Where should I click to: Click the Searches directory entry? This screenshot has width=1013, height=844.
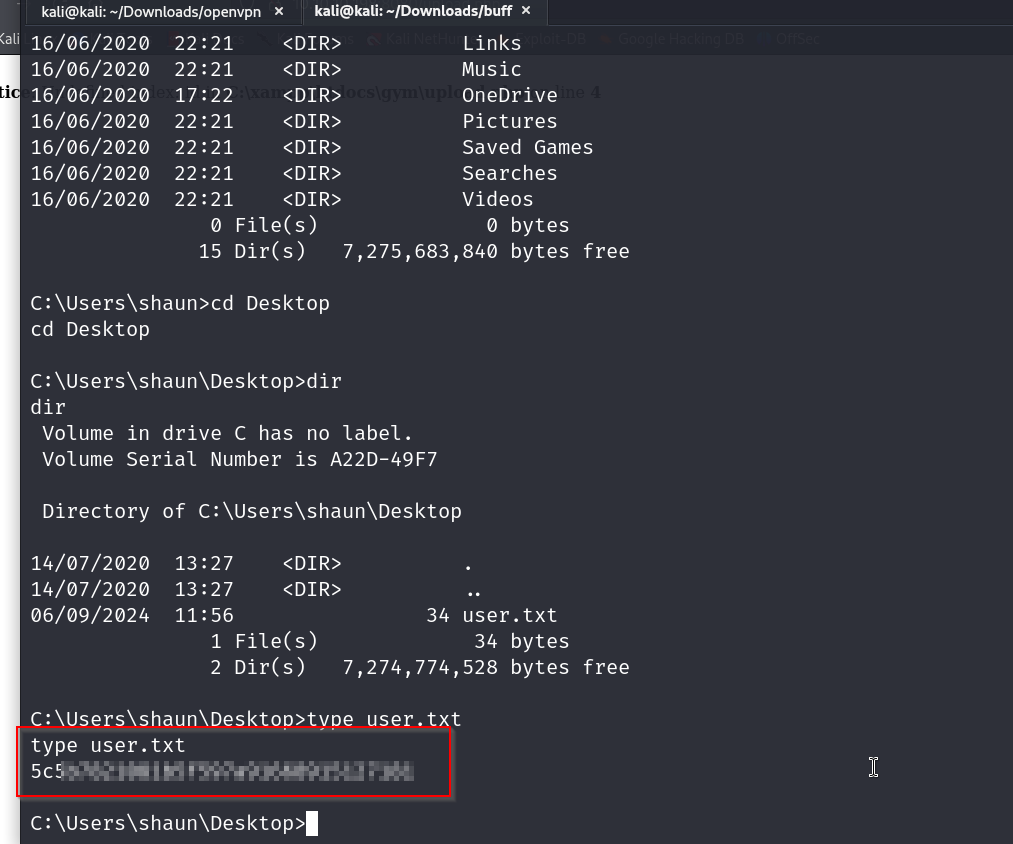[509, 174]
